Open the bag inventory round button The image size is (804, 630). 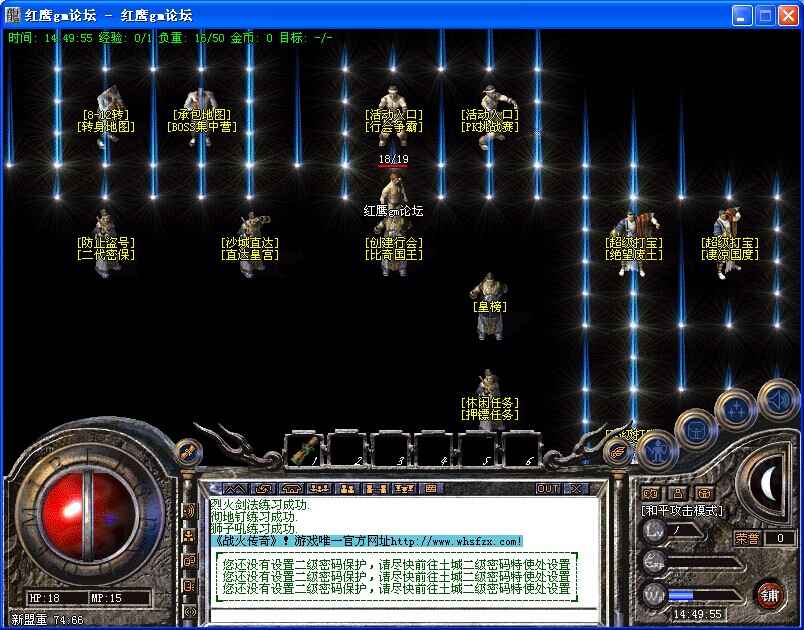[695, 430]
